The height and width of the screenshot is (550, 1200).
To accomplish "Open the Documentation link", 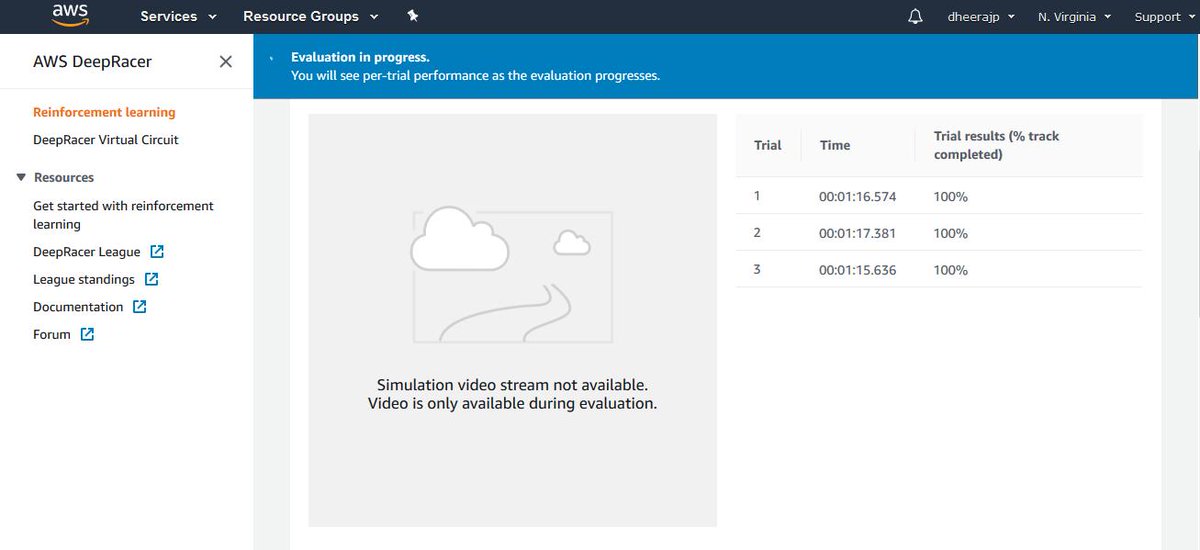I will 78,307.
